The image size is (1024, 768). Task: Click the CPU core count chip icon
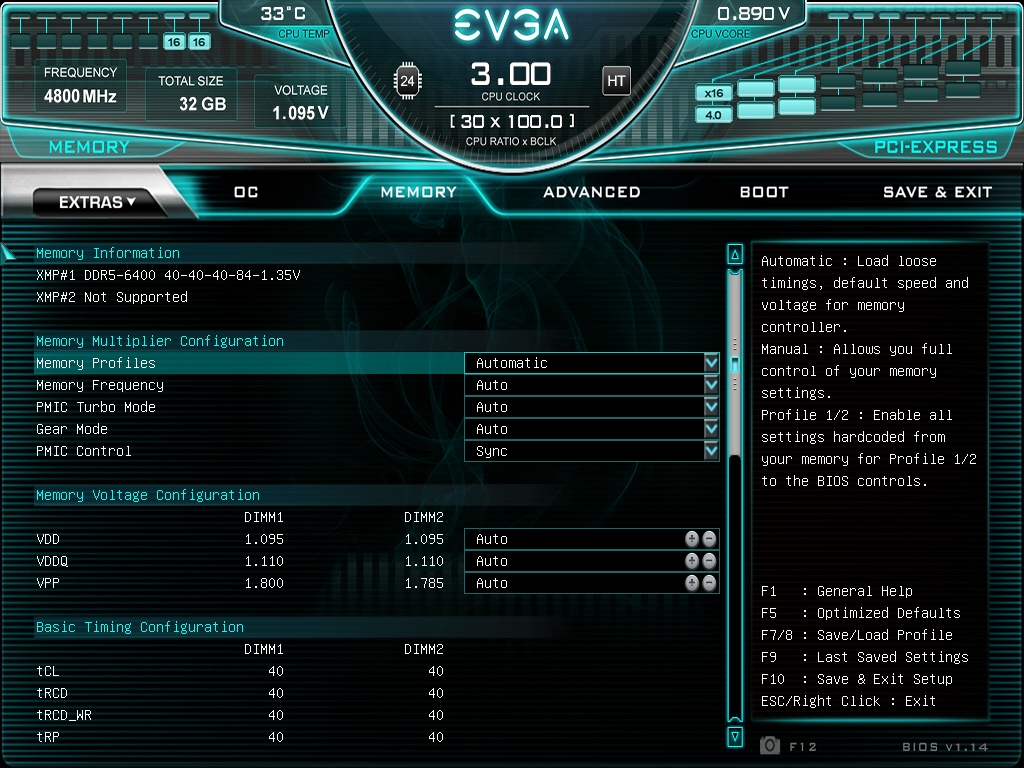pyautogui.click(x=408, y=81)
